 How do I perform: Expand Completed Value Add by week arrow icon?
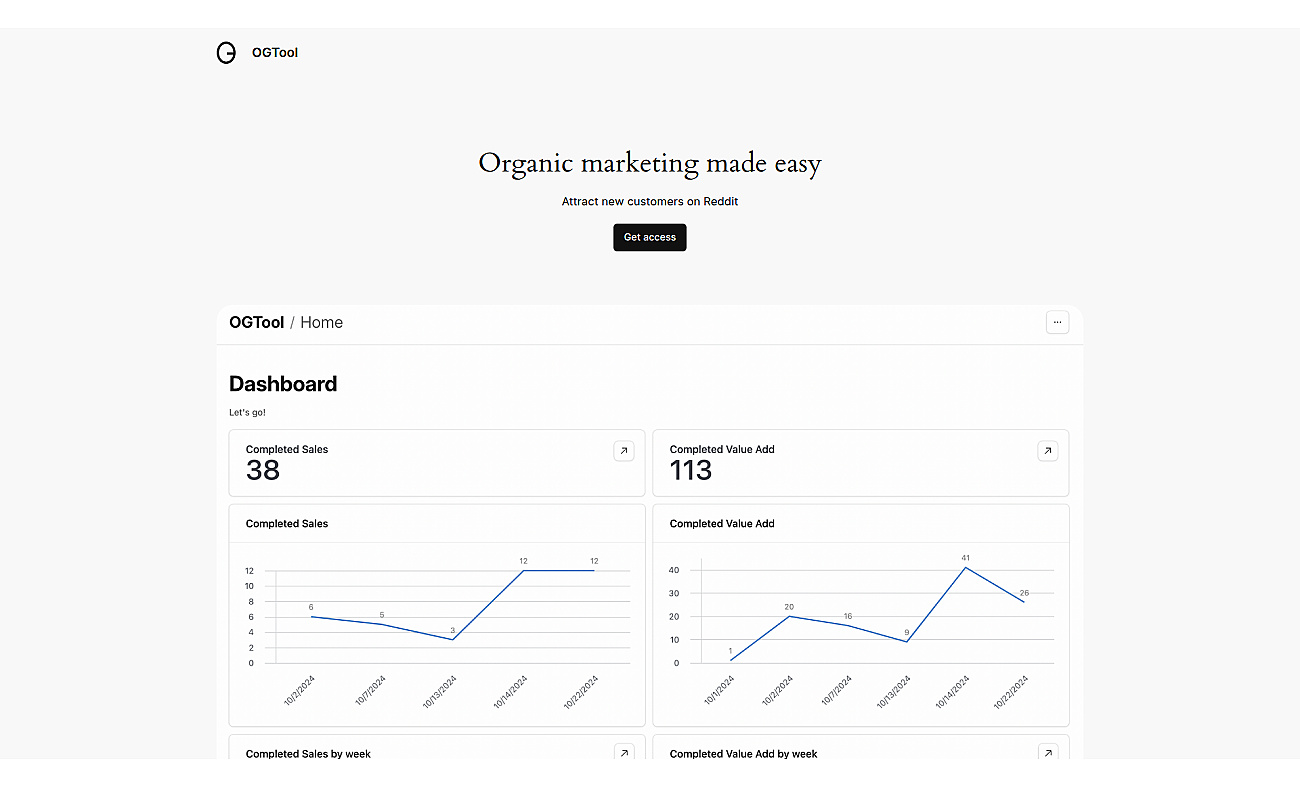click(x=1048, y=753)
